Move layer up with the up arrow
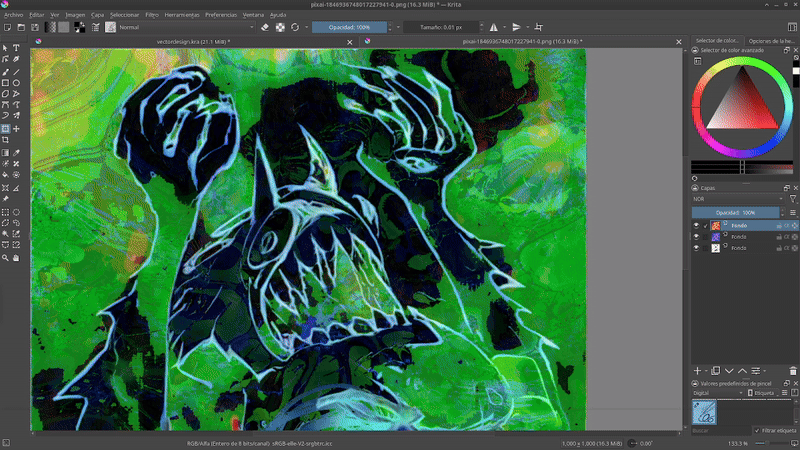Viewport: 800px width, 450px height. (742, 371)
